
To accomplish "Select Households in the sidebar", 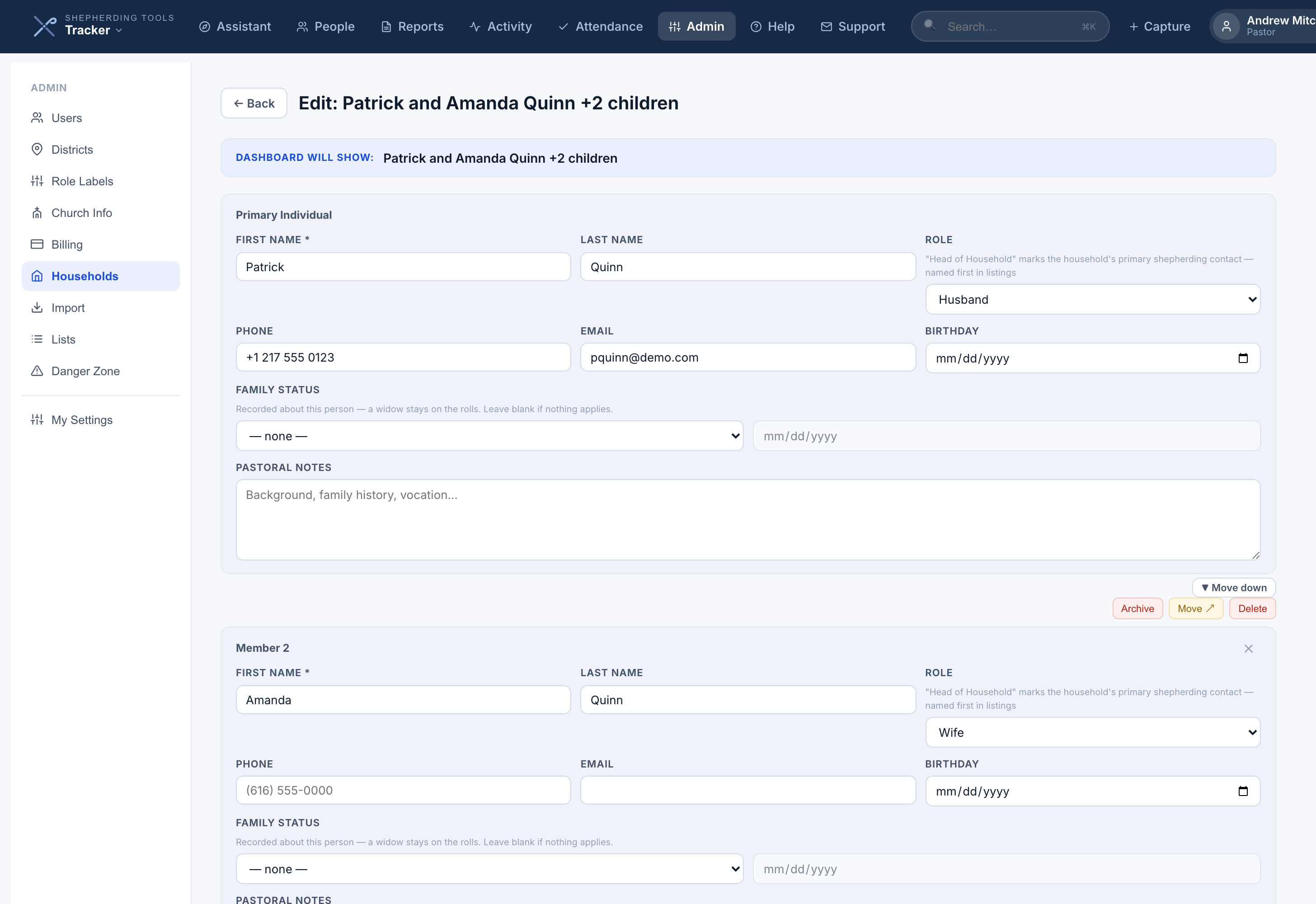I will [x=101, y=277].
